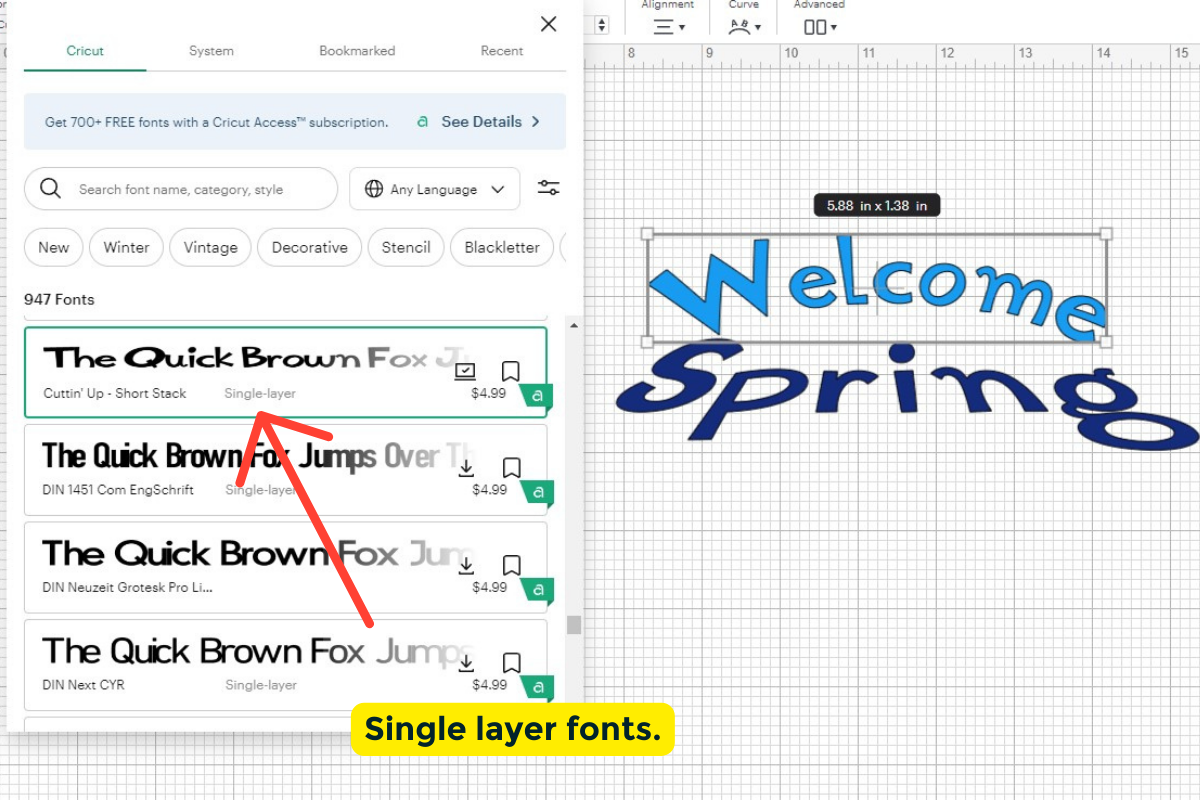Open the Advanced dropdown in toolbar
This screenshot has height=800, width=1200.
(820, 27)
